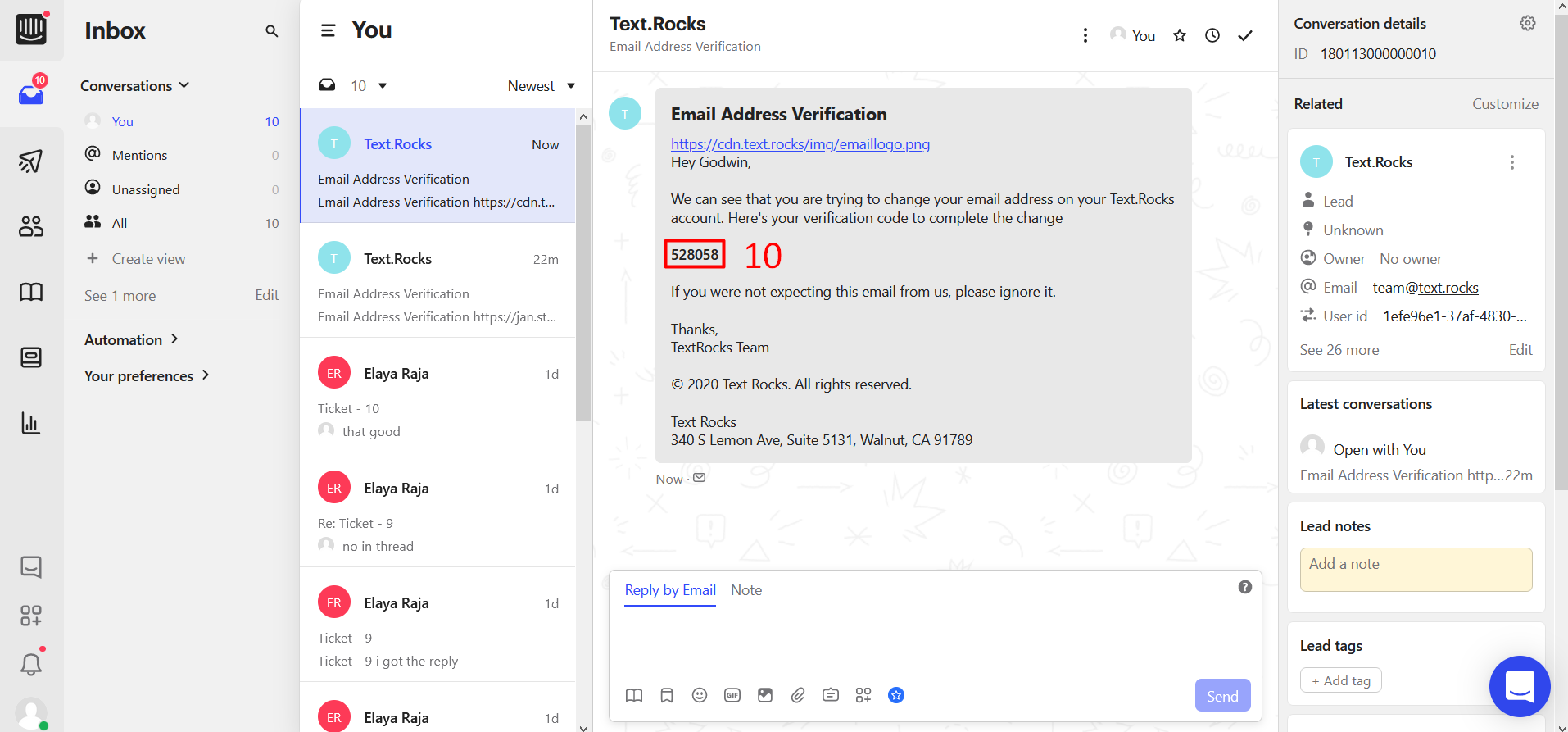Open the emaillogo.png link
The height and width of the screenshot is (732, 1568).
click(800, 144)
